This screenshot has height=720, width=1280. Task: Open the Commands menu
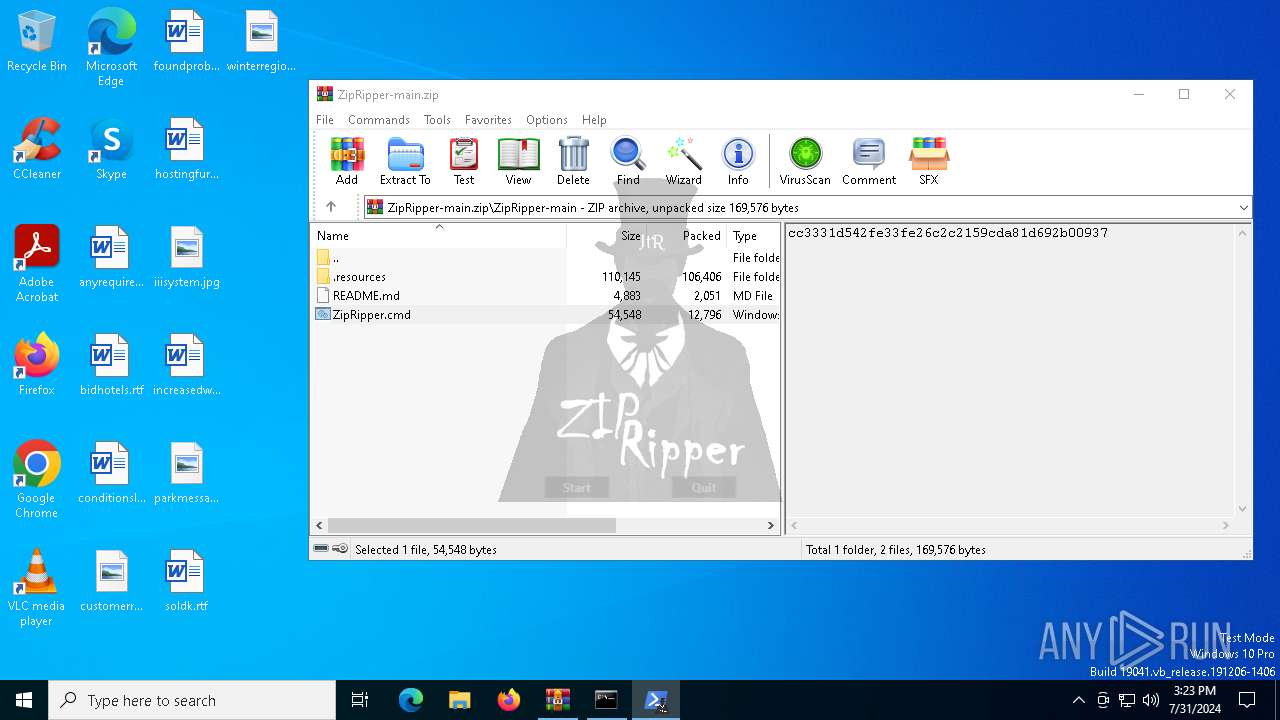point(379,120)
